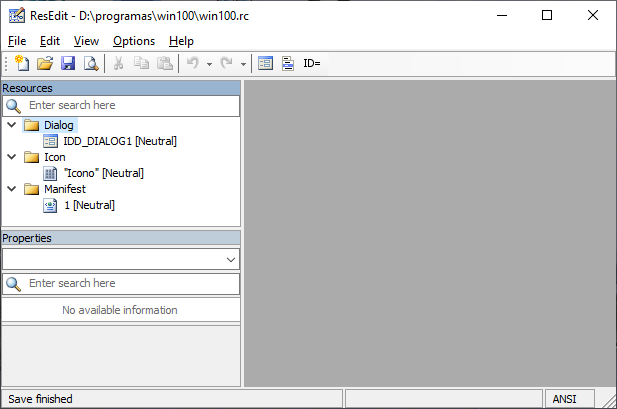
Task: Open the Help menu
Action: tap(181, 41)
